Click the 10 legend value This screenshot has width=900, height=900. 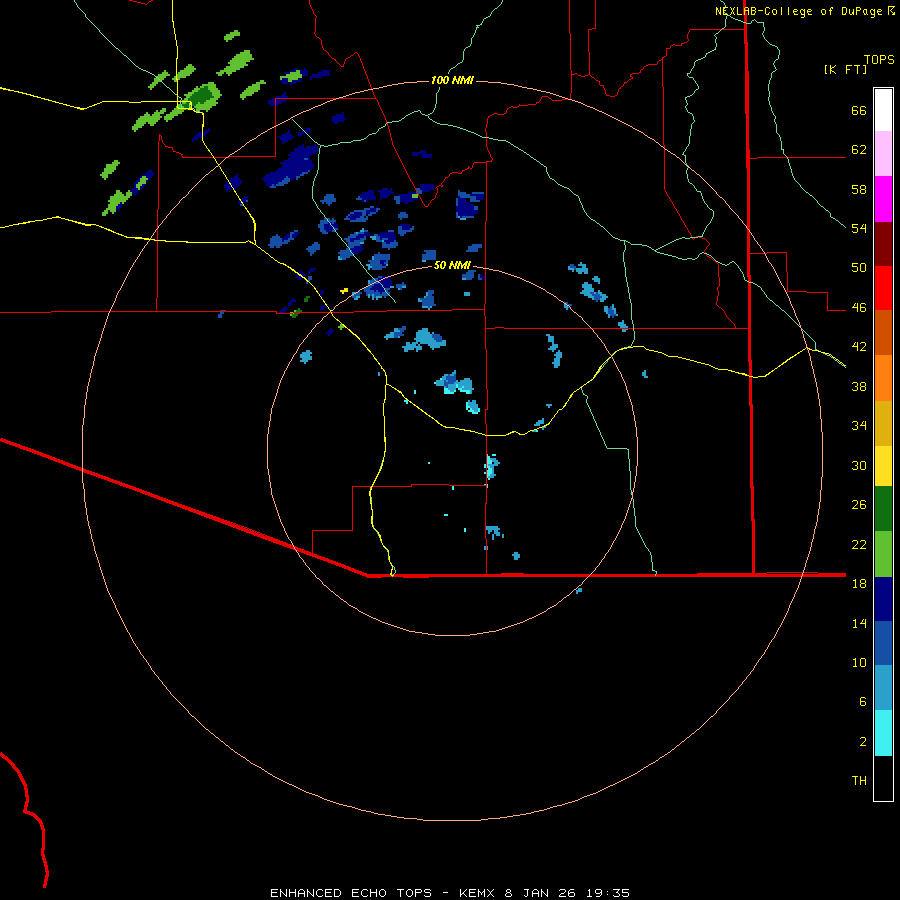[x=859, y=662]
